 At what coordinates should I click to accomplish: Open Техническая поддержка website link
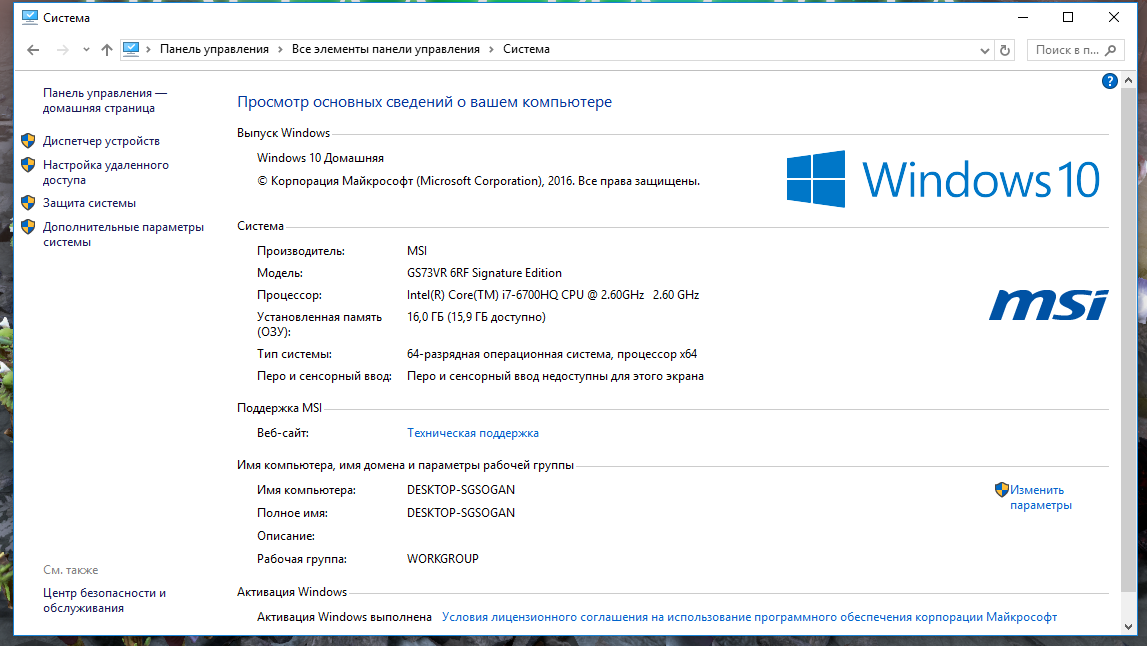[472, 433]
